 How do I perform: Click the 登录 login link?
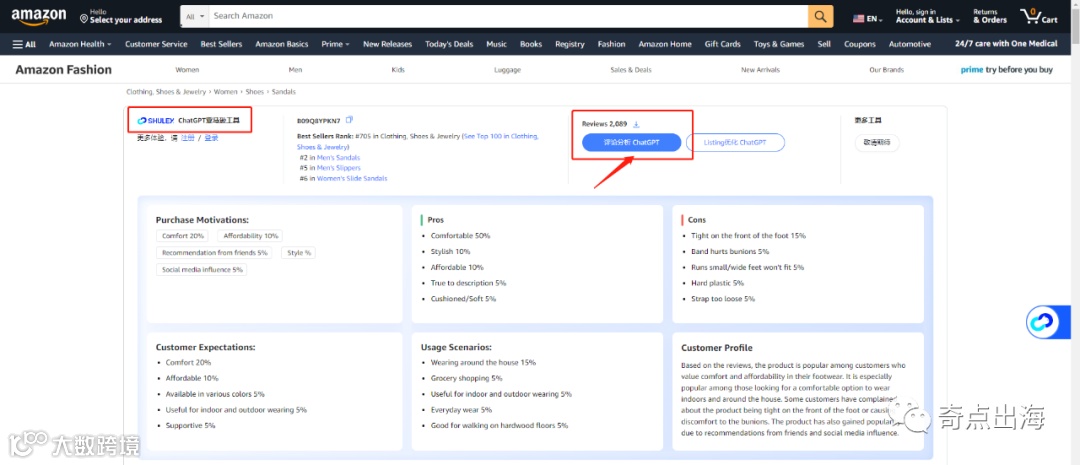[x=211, y=138]
